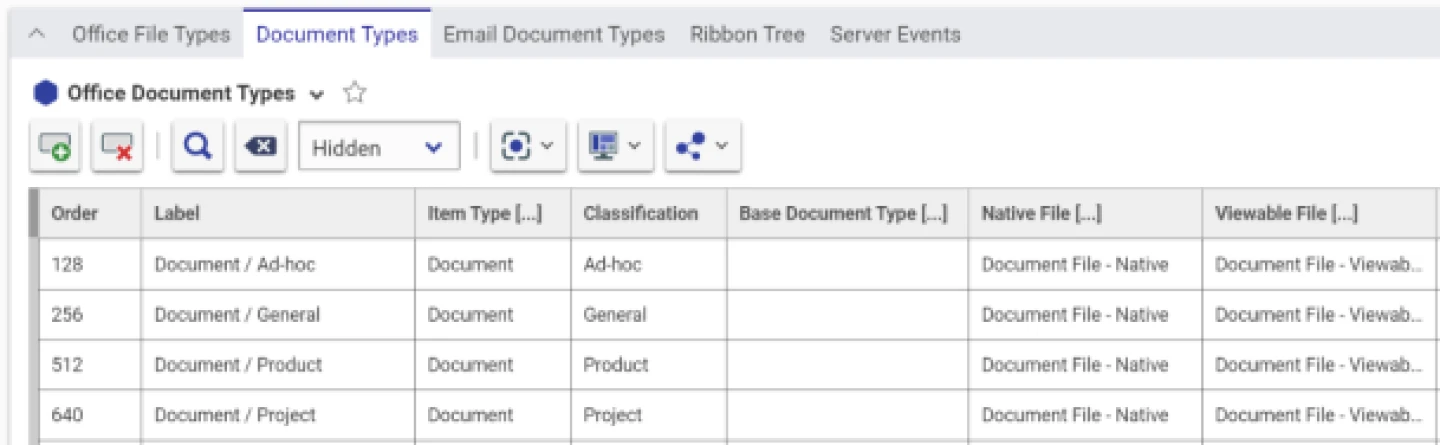Viewport: 1440px width, 445px height.
Task: Click the Ad-hoc classification cell
Action: (648, 265)
